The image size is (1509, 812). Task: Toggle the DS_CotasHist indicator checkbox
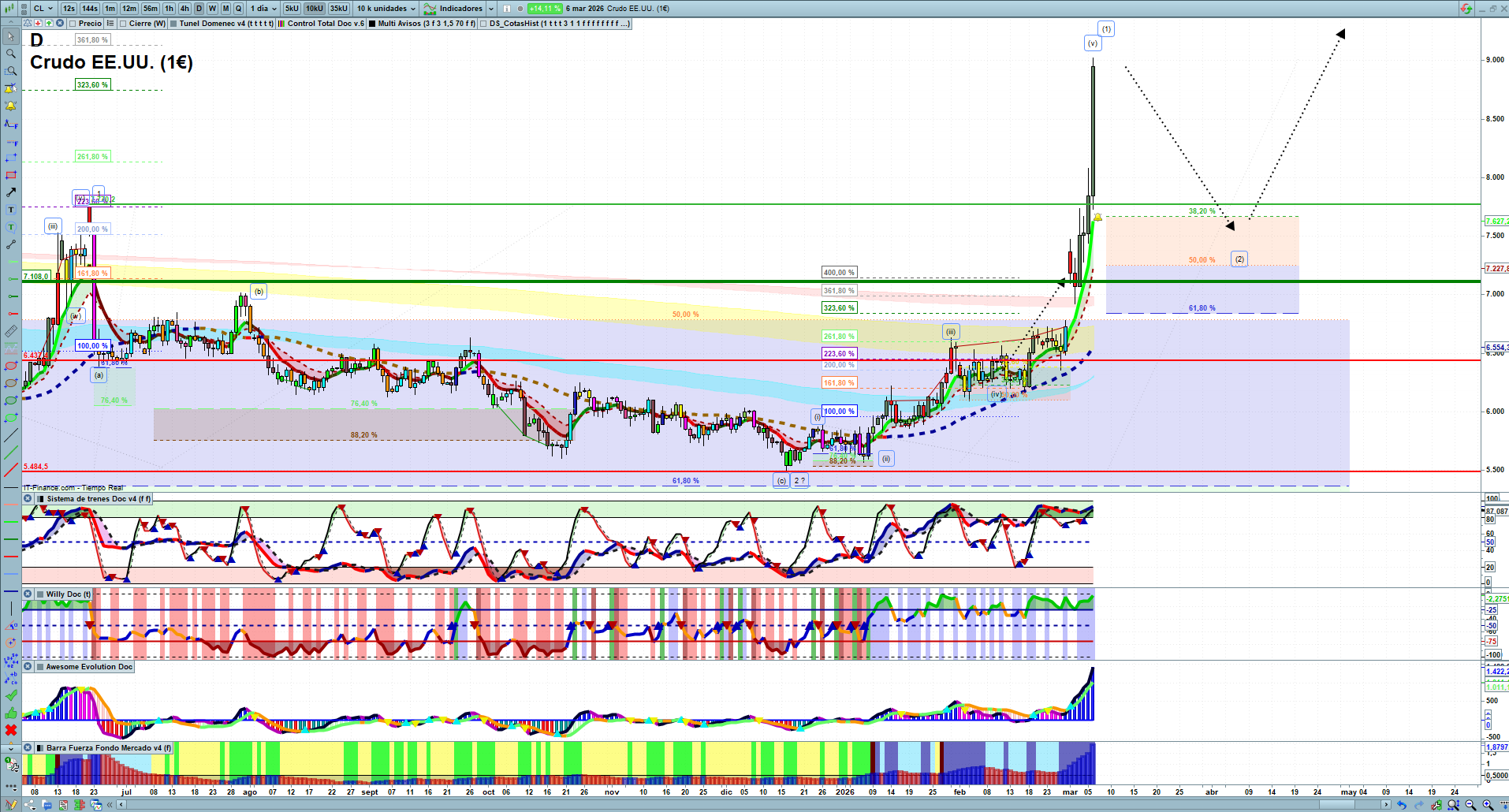tap(484, 24)
